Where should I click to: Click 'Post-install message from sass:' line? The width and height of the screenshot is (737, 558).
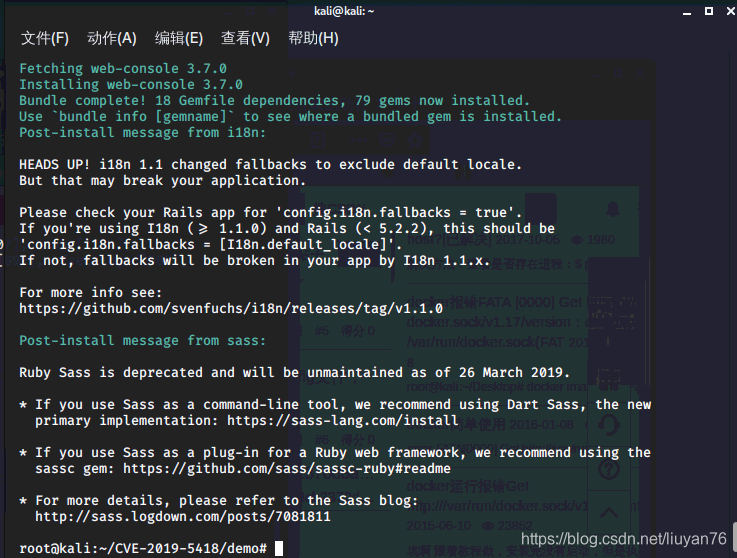[142, 340]
